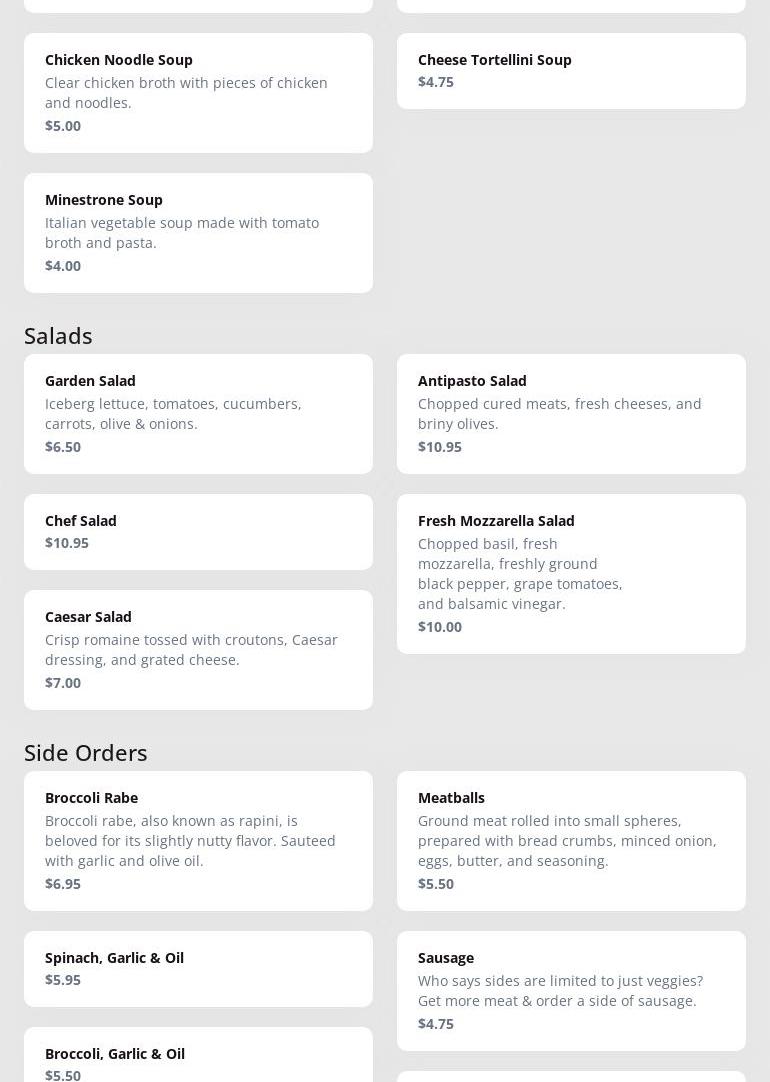
Task: Open Broccoli, Garlic & Oil item
Action: click(198, 1058)
